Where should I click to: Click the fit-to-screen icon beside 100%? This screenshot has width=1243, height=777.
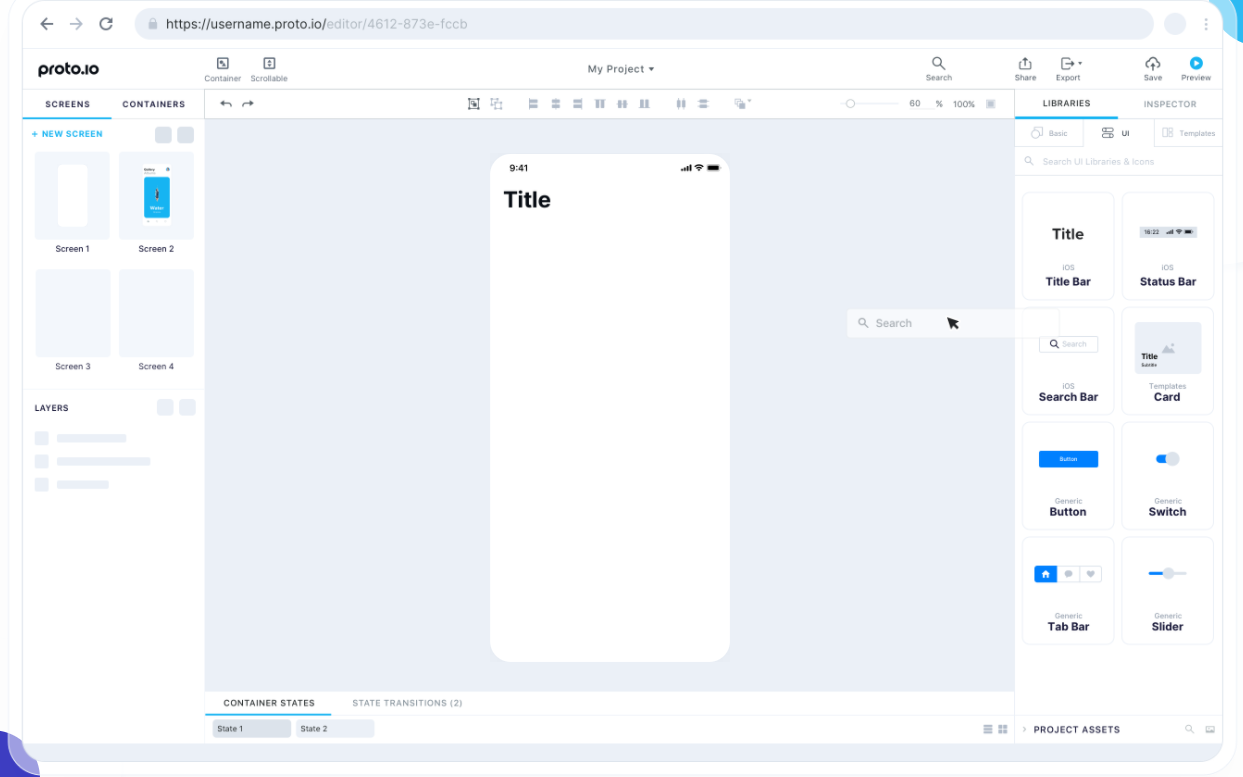991,104
